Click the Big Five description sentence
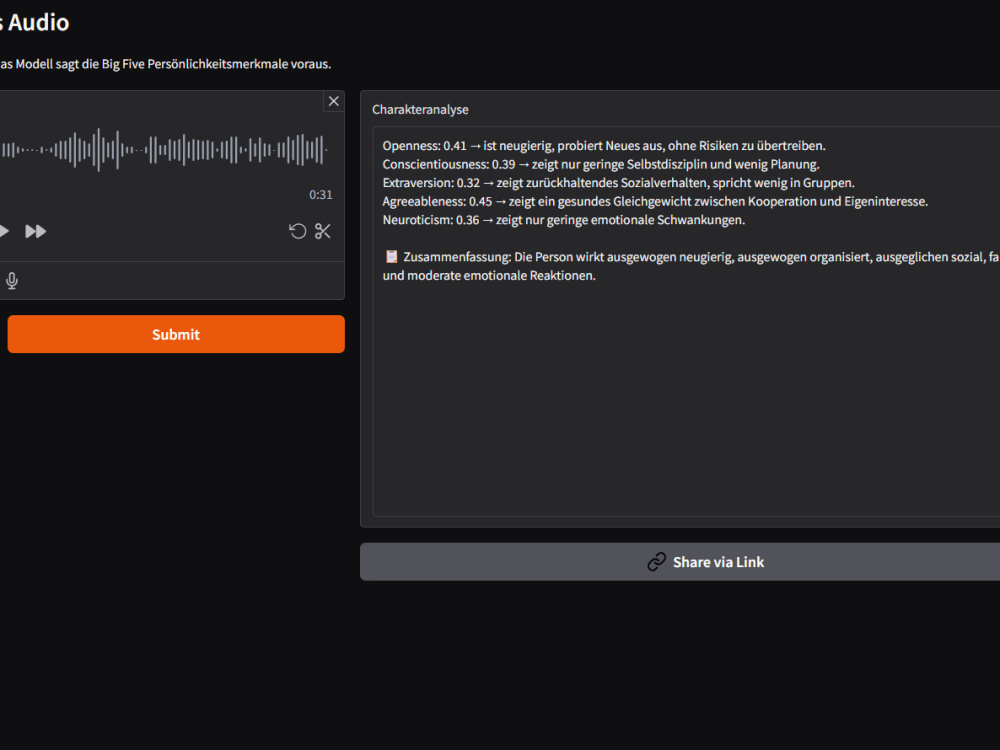 click(x=166, y=64)
